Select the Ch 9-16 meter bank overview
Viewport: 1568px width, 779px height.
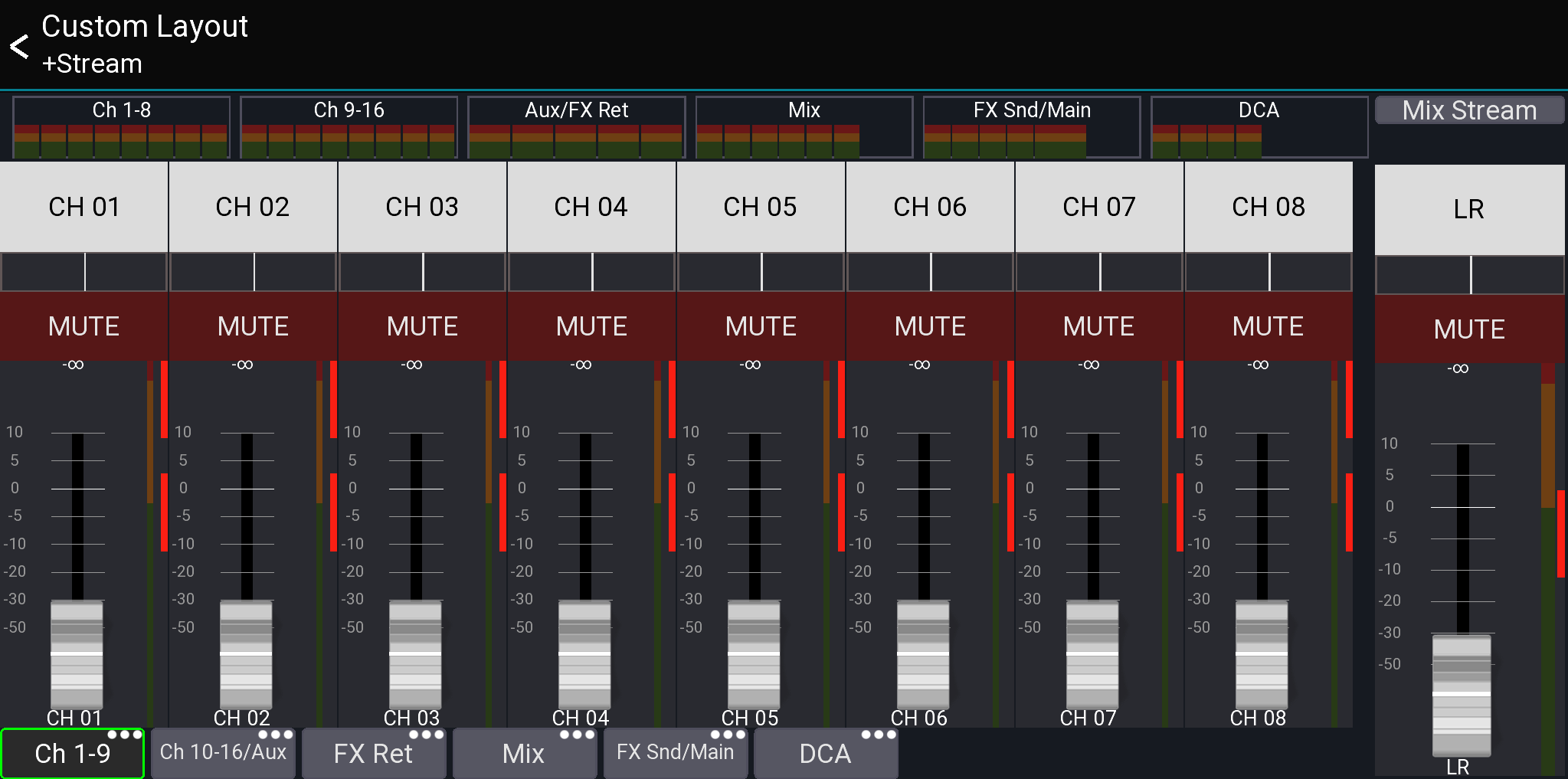348,126
